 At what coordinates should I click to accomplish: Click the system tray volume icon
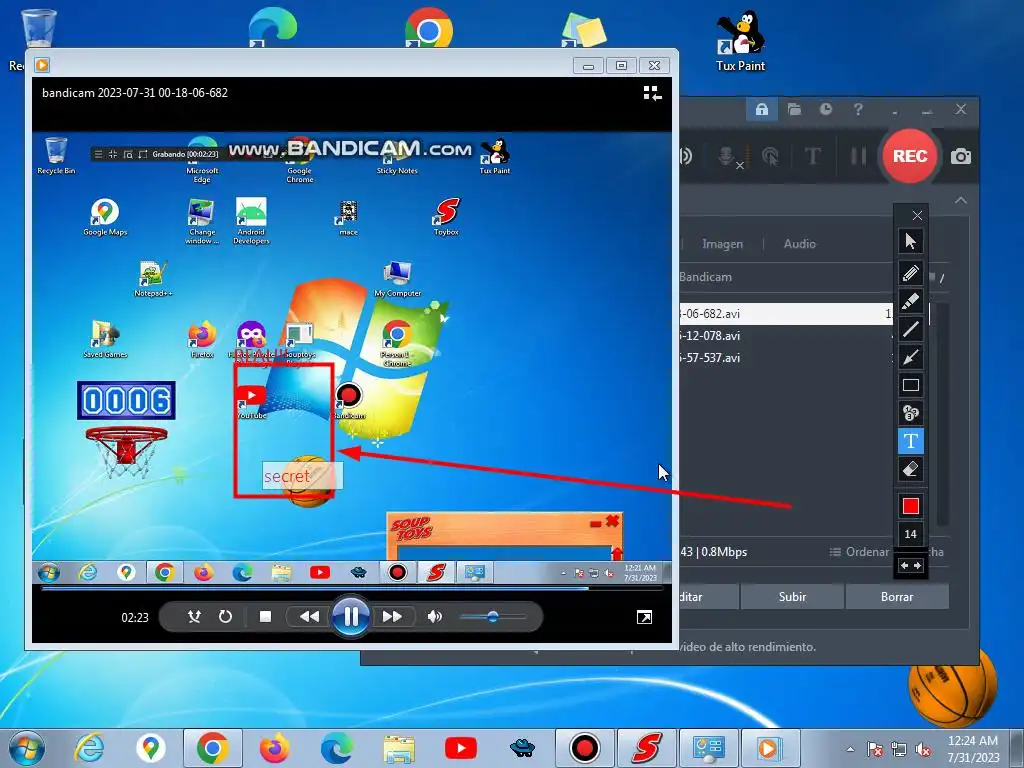[x=922, y=750]
